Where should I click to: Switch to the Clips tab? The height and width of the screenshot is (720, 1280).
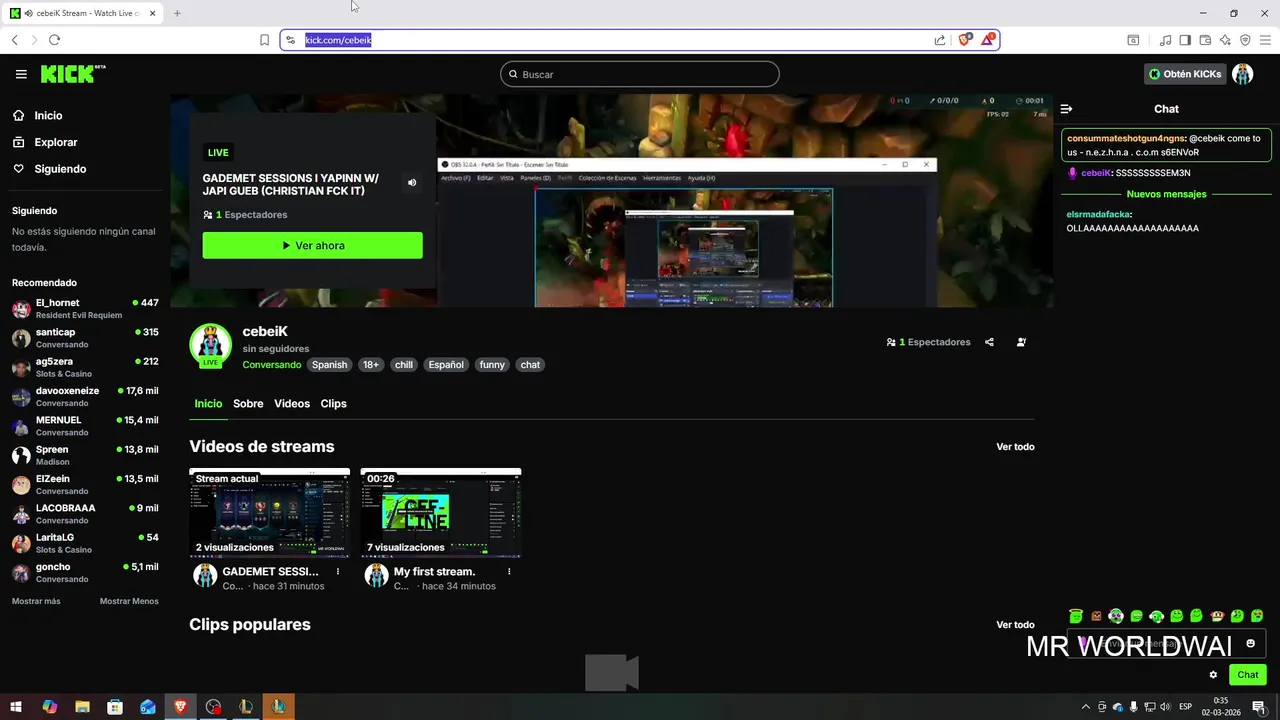click(x=333, y=404)
